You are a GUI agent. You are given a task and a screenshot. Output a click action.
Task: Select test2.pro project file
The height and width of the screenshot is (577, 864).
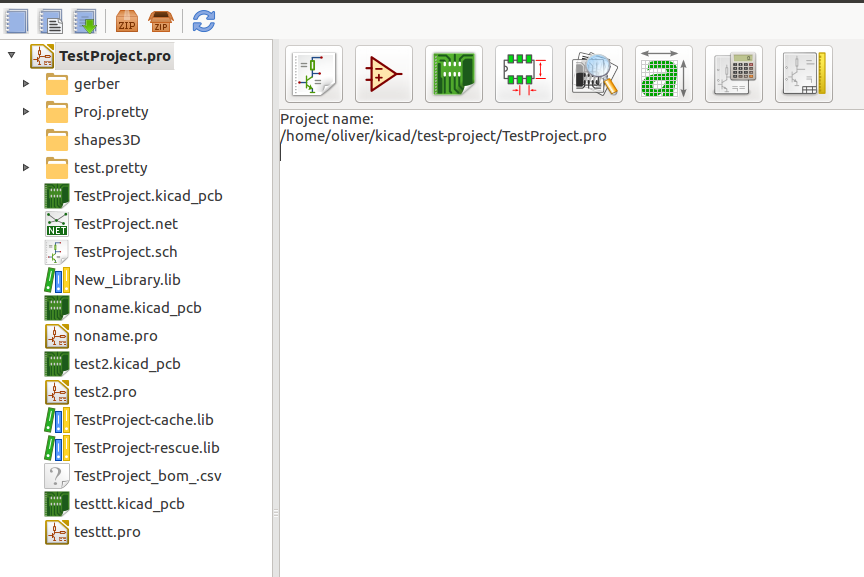click(105, 392)
